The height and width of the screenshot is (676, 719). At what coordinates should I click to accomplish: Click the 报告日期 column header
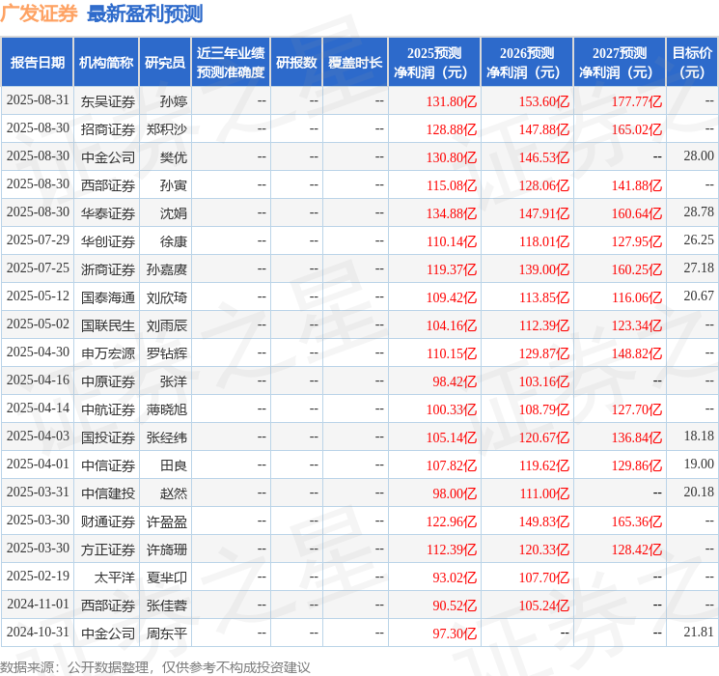click(x=37, y=62)
